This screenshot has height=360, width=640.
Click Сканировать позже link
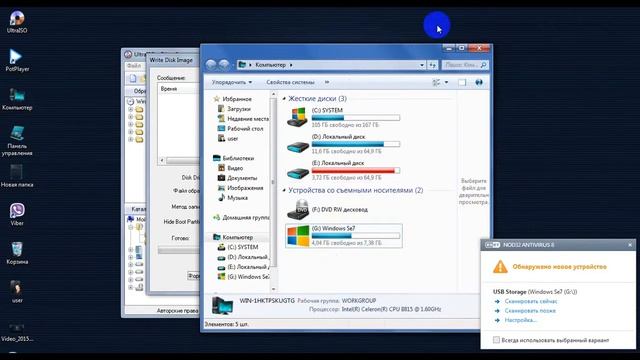tap(530, 311)
